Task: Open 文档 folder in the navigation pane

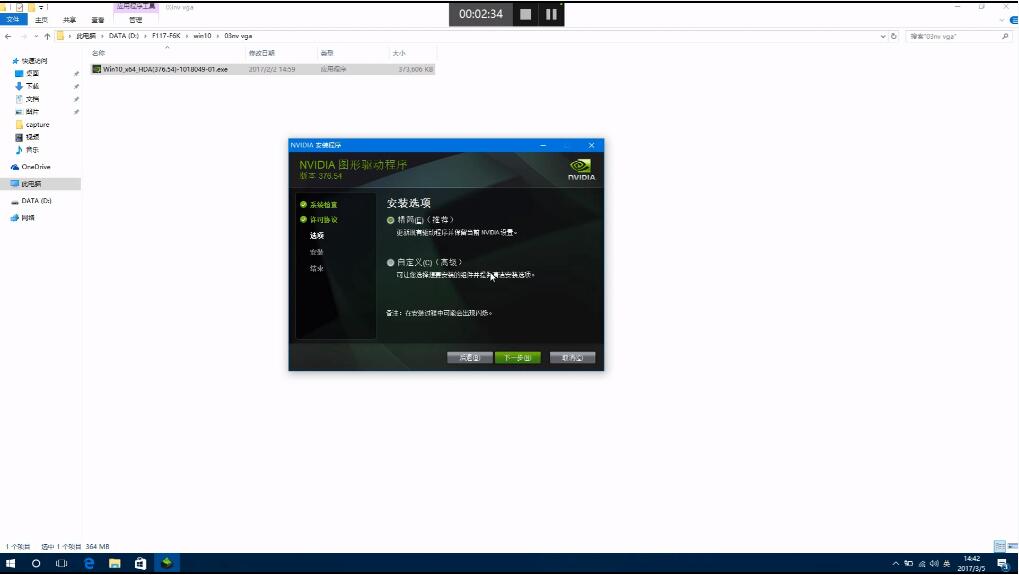Action: coord(32,99)
